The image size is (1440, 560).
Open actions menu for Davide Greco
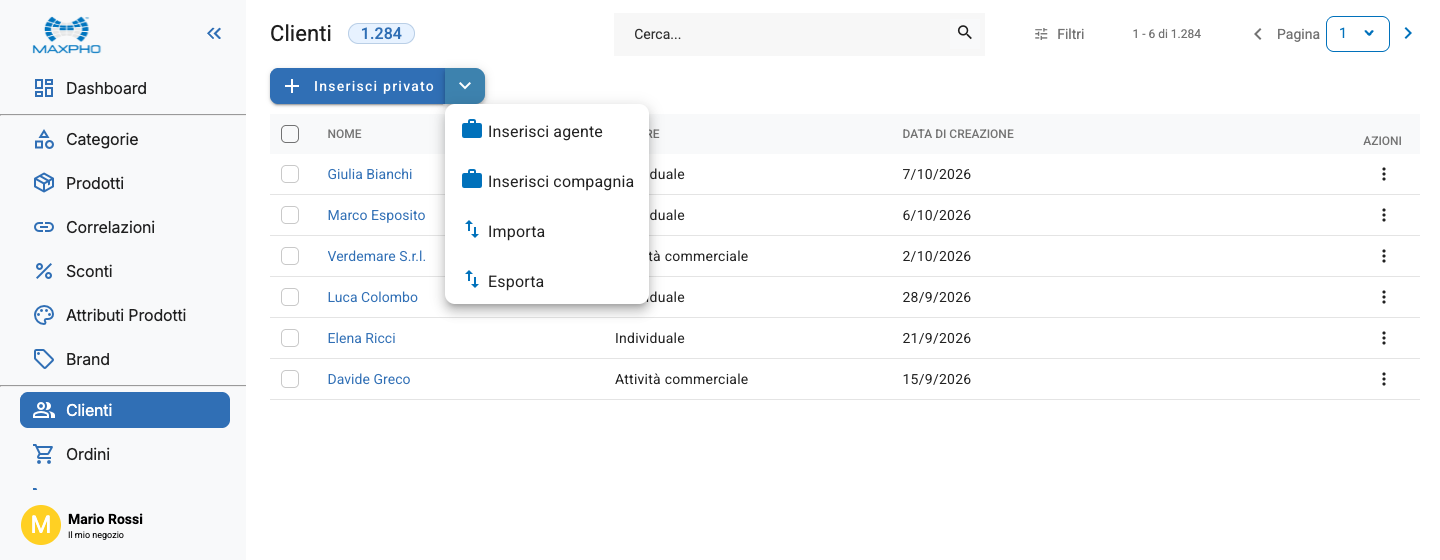click(1384, 379)
